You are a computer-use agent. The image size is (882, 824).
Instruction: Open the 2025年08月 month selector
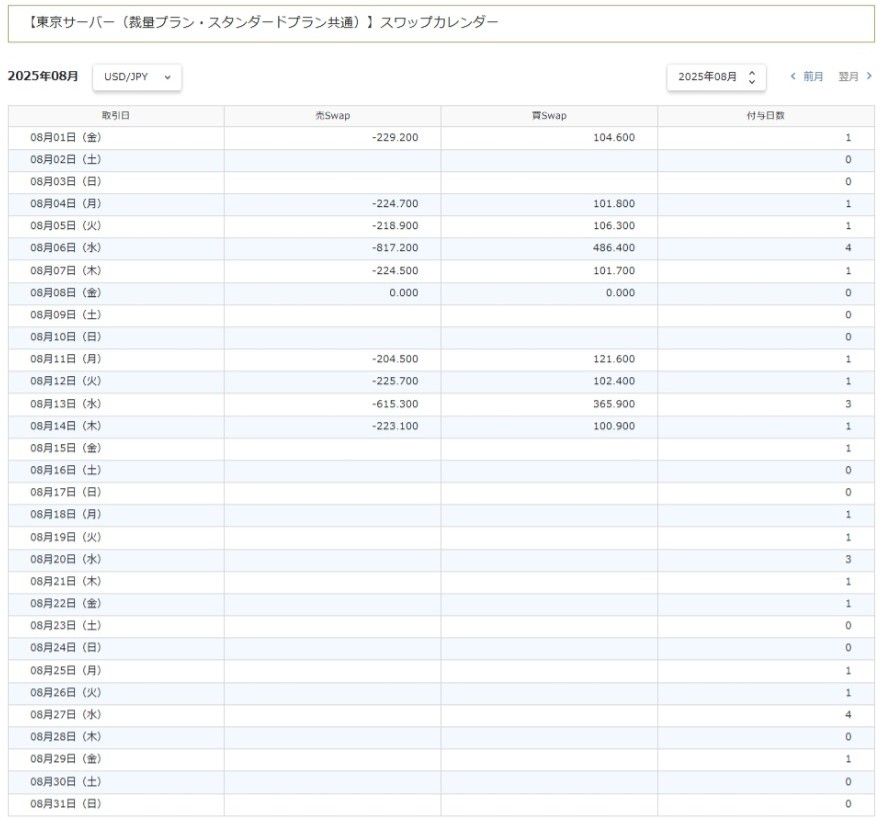point(716,77)
